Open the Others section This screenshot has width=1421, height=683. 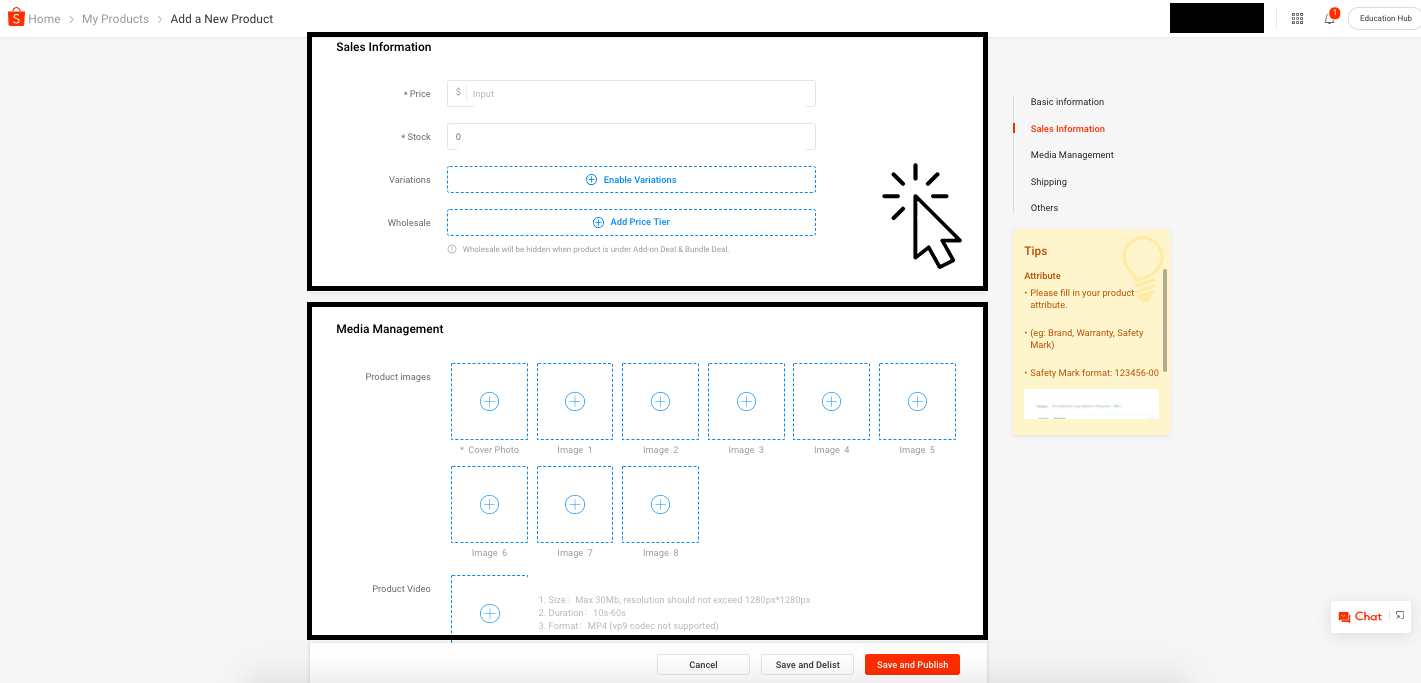pyautogui.click(x=1044, y=207)
